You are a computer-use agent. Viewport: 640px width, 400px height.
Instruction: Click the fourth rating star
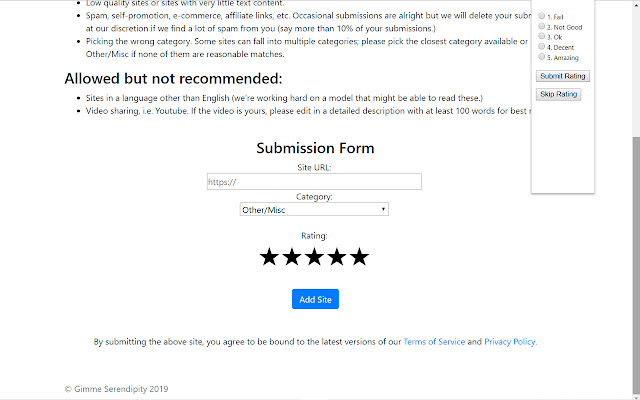point(336,257)
